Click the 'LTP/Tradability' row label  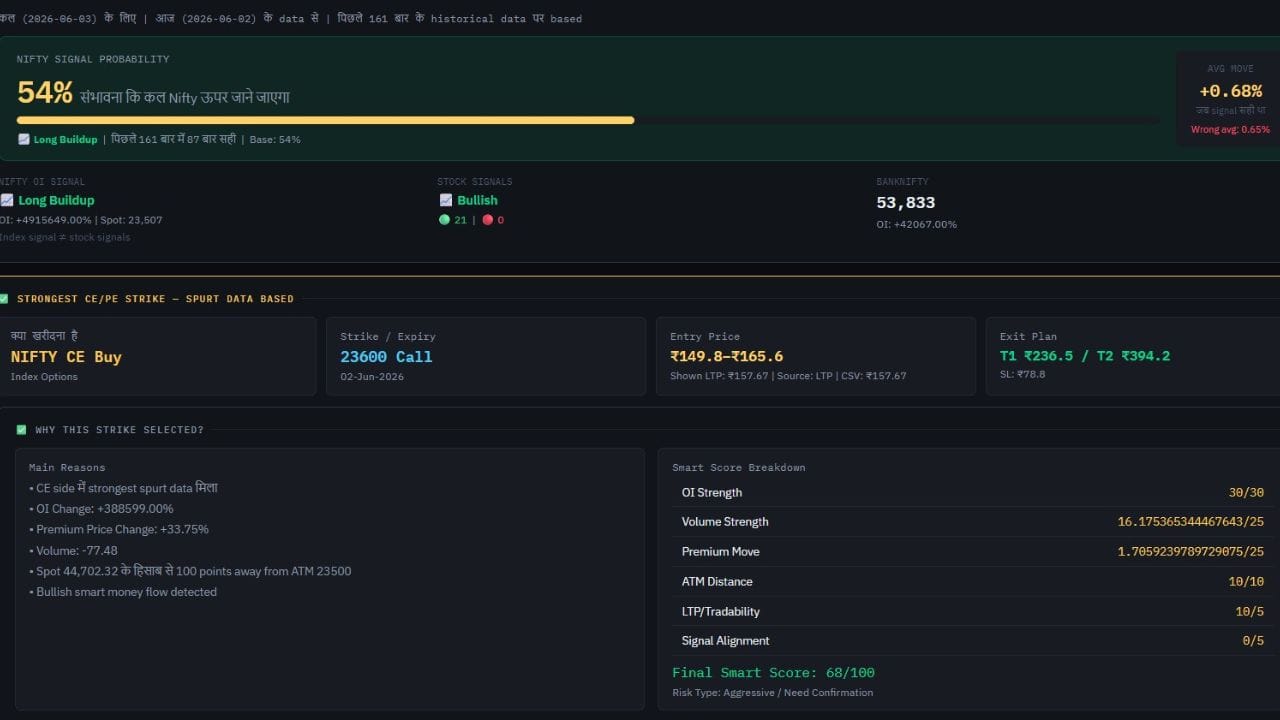point(721,611)
